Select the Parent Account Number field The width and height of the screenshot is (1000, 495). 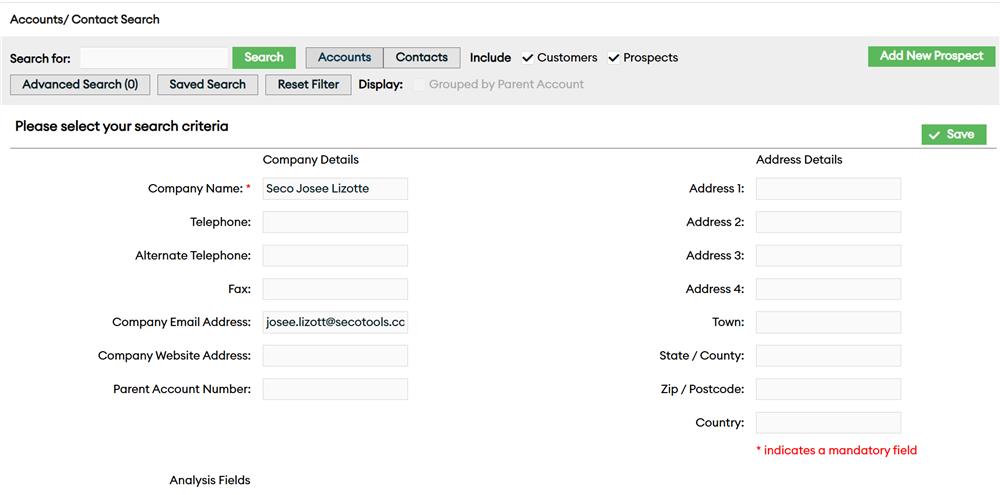tap(335, 389)
